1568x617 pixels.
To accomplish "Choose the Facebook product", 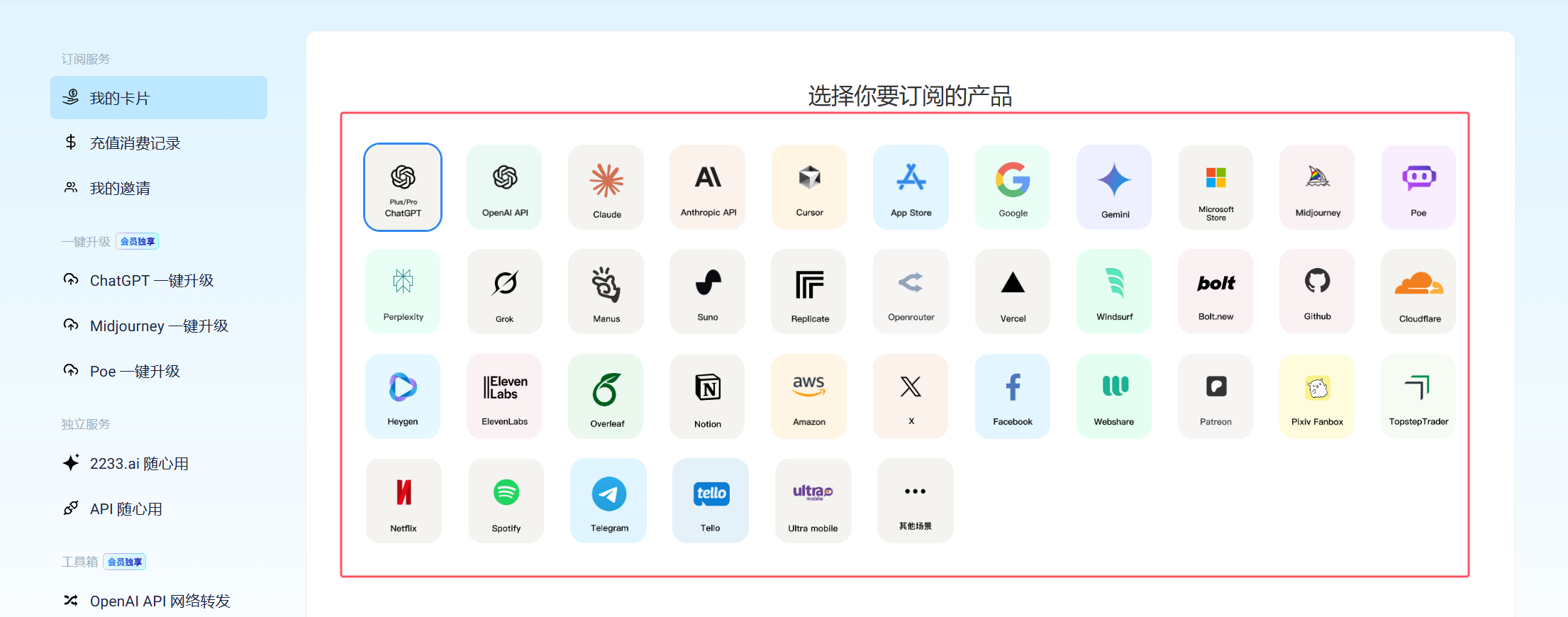I will (x=1013, y=396).
